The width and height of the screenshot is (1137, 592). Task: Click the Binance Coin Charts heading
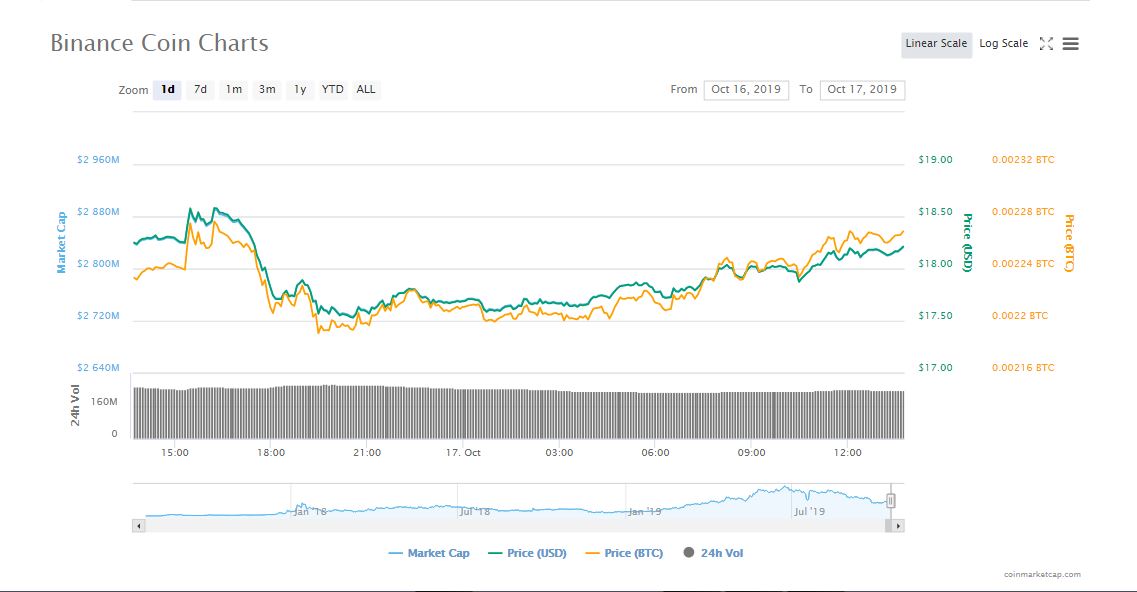click(x=160, y=43)
